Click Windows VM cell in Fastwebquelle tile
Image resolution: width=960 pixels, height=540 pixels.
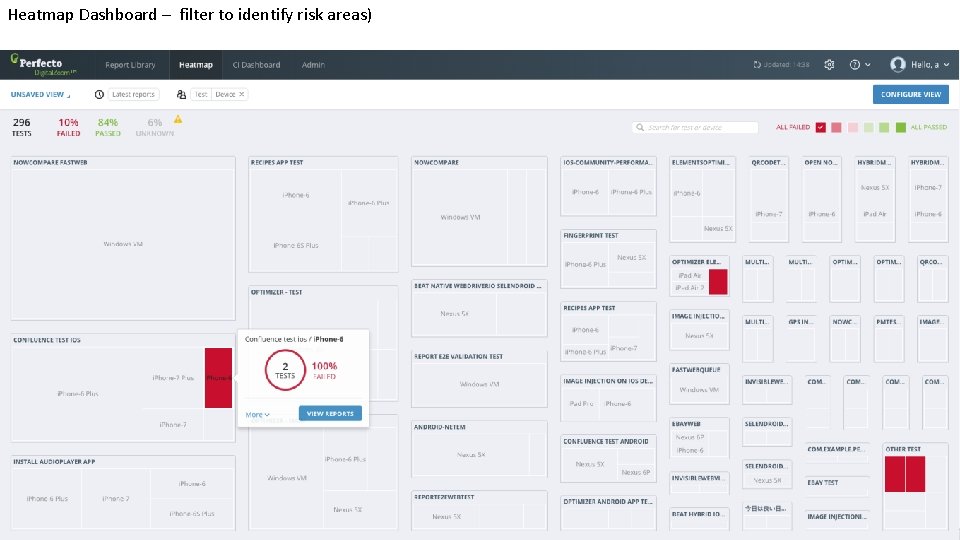click(699, 389)
